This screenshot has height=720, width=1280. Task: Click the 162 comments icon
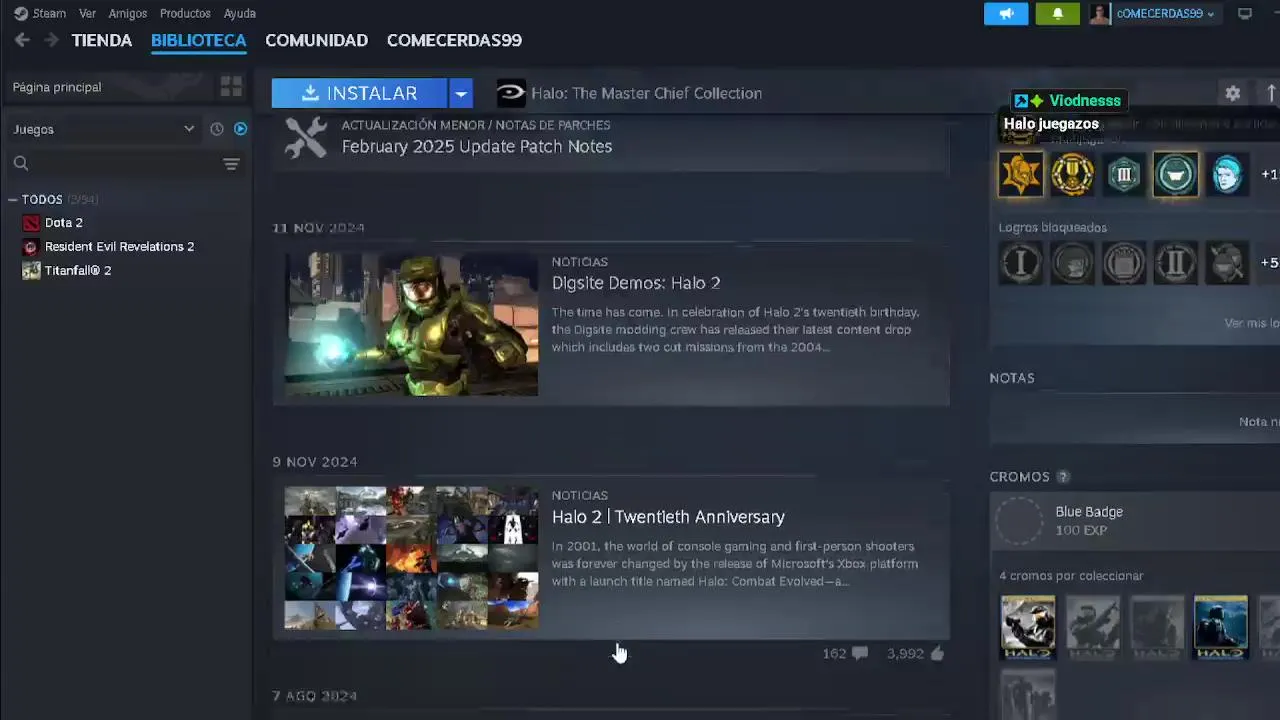coord(860,653)
